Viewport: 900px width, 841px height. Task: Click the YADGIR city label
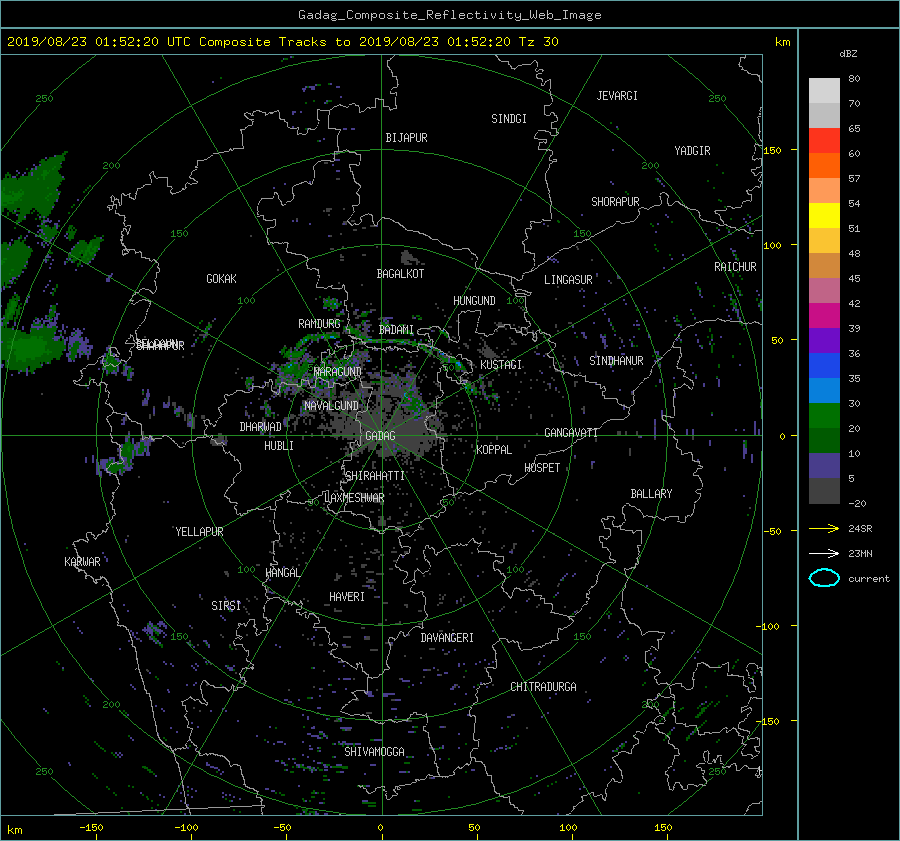tap(692, 151)
